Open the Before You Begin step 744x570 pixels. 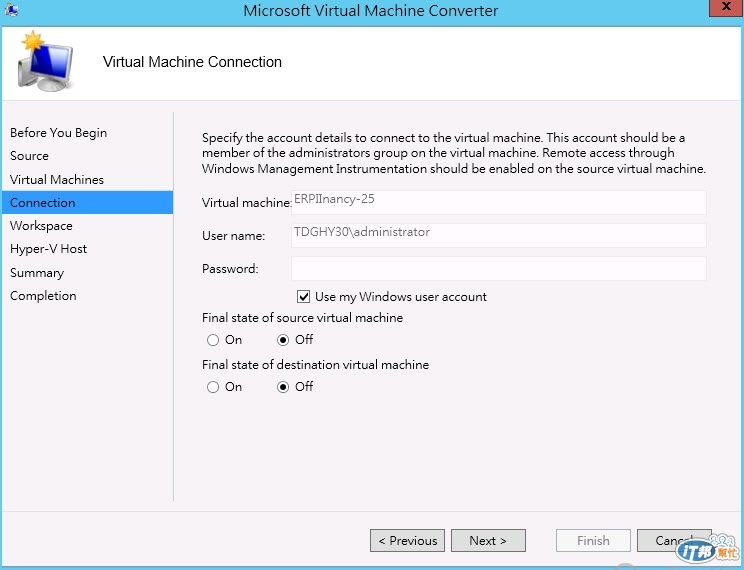(58, 132)
